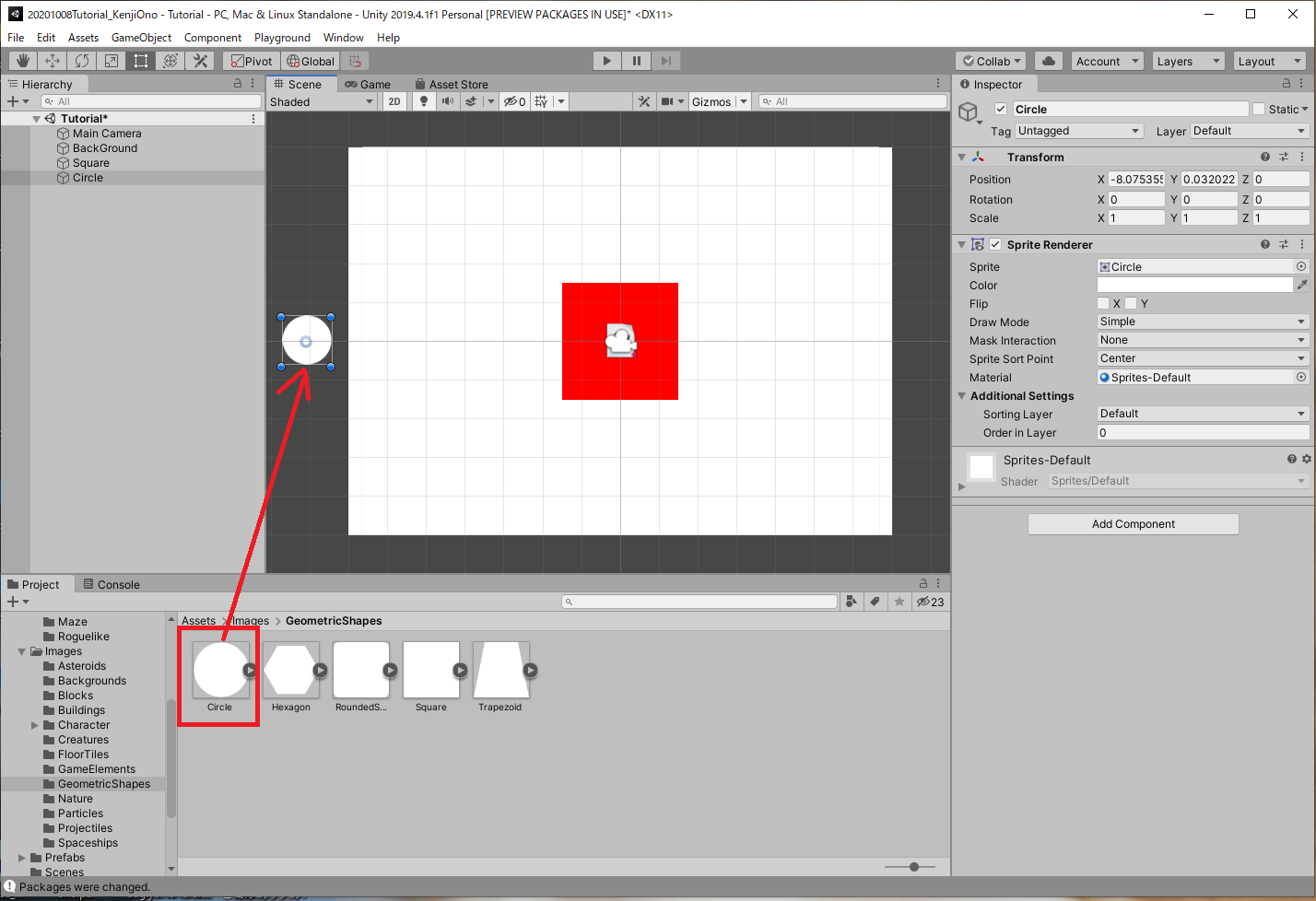Select the Rect tool
Viewport: 1316px width, 901px height.
141,61
